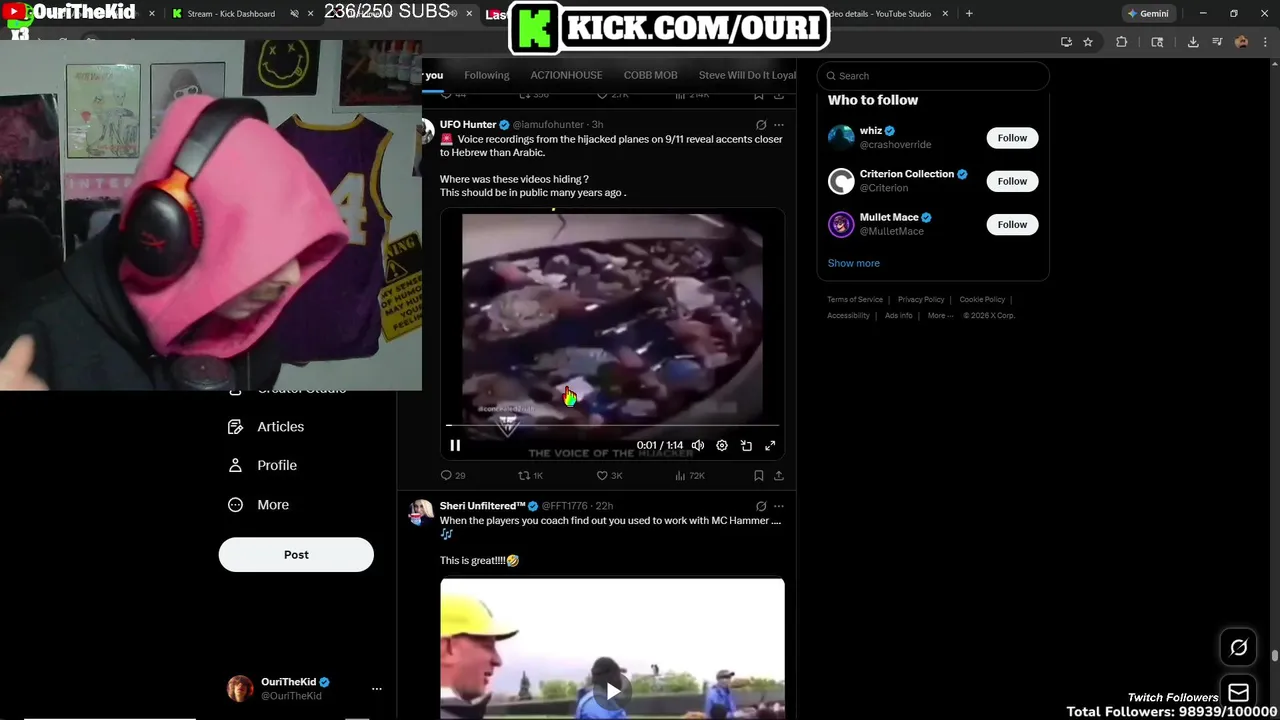This screenshot has width=1280, height=720.
Task: Open Articles in the X sidebar
Action: point(266,427)
